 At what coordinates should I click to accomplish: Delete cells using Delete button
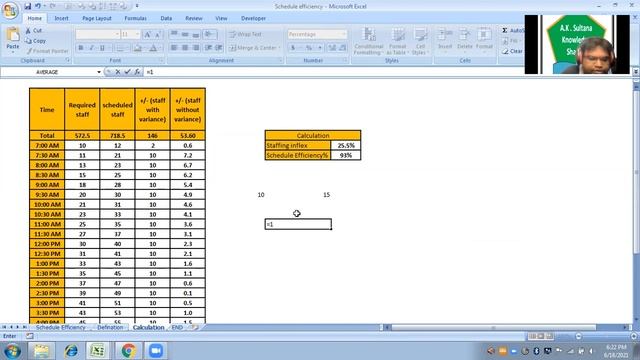click(464, 40)
